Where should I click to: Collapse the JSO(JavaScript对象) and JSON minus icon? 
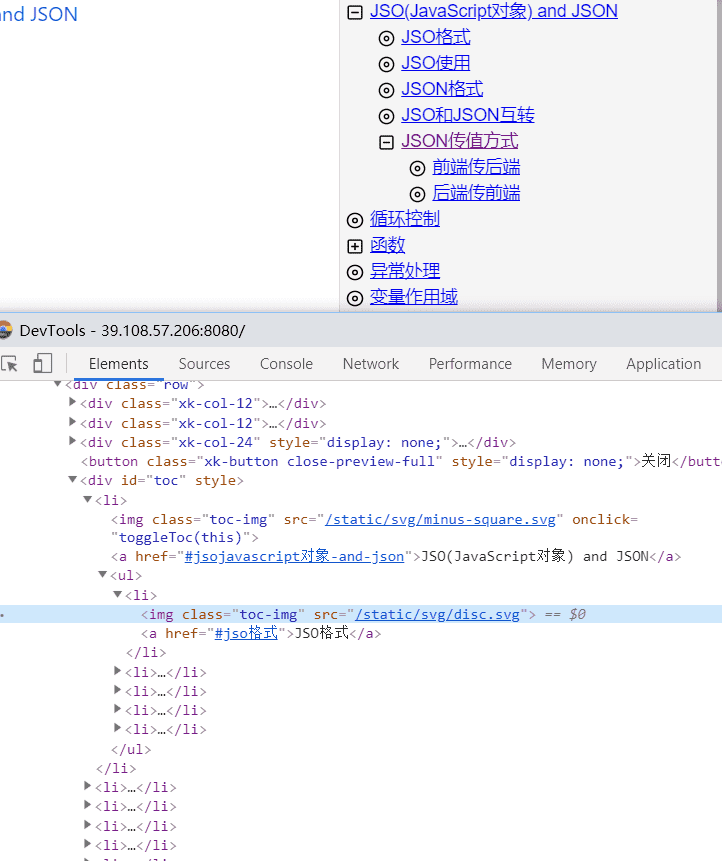(x=354, y=12)
